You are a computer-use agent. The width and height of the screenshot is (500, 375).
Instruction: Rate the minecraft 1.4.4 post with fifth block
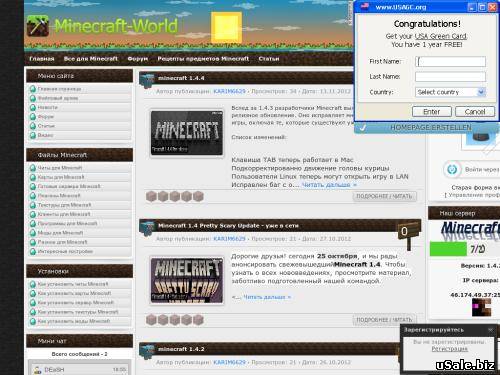click(x=198, y=196)
